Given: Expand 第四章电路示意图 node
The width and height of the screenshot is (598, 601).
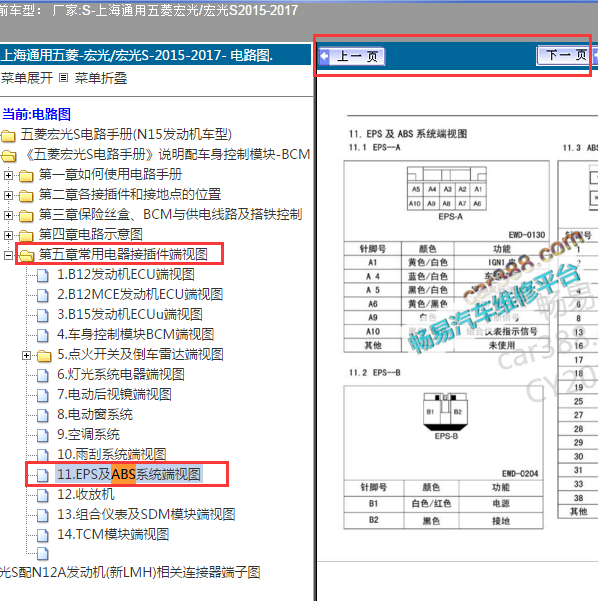Looking at the screenshot, I should coord(8,235).
